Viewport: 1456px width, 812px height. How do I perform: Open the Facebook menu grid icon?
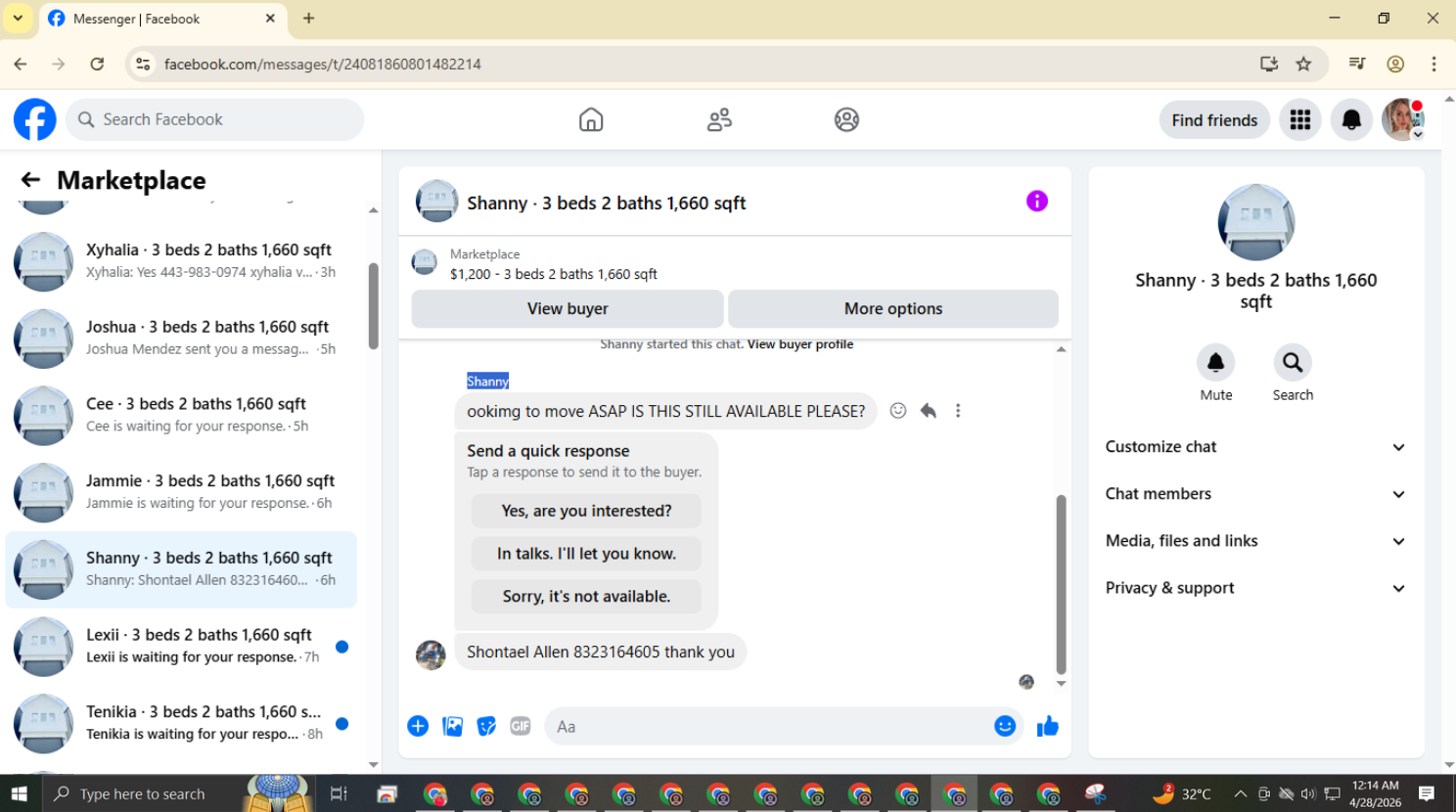tap(1300, 119)
